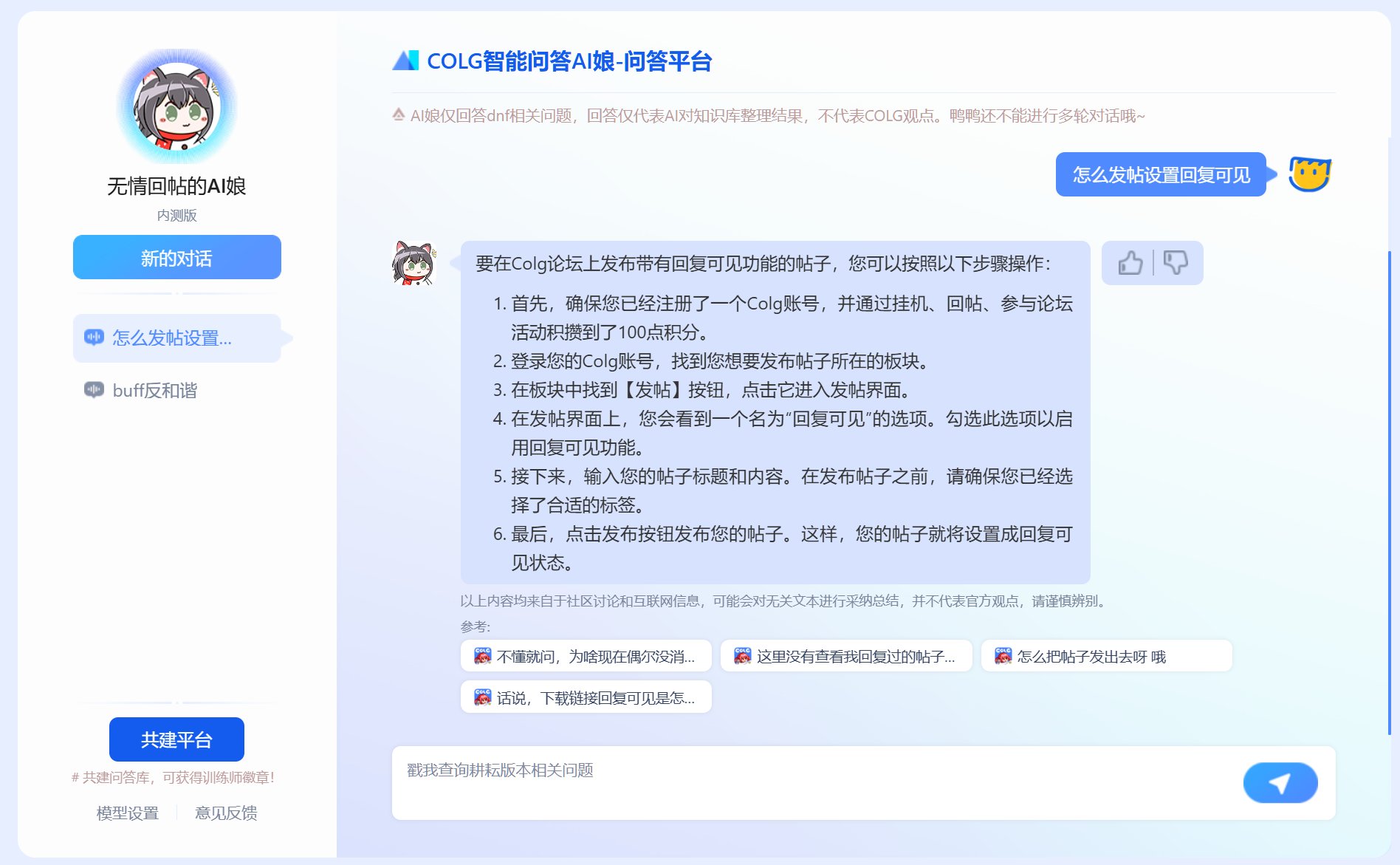1400x865 pixels.
Task: Click the user avatar beside the question bubble
Action: 1310,174
